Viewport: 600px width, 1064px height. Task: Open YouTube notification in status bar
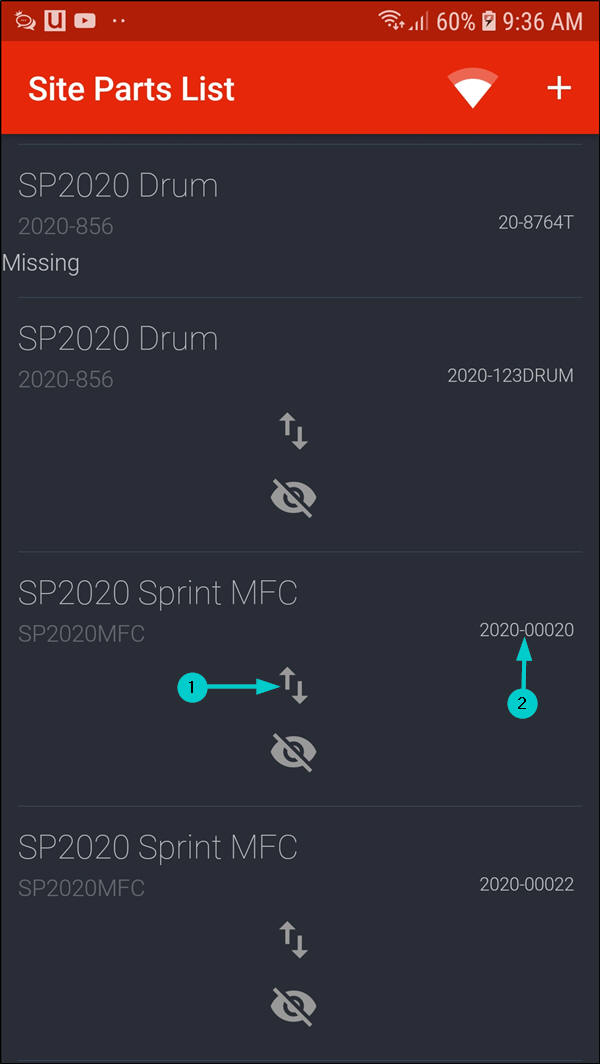pos(84,21)
